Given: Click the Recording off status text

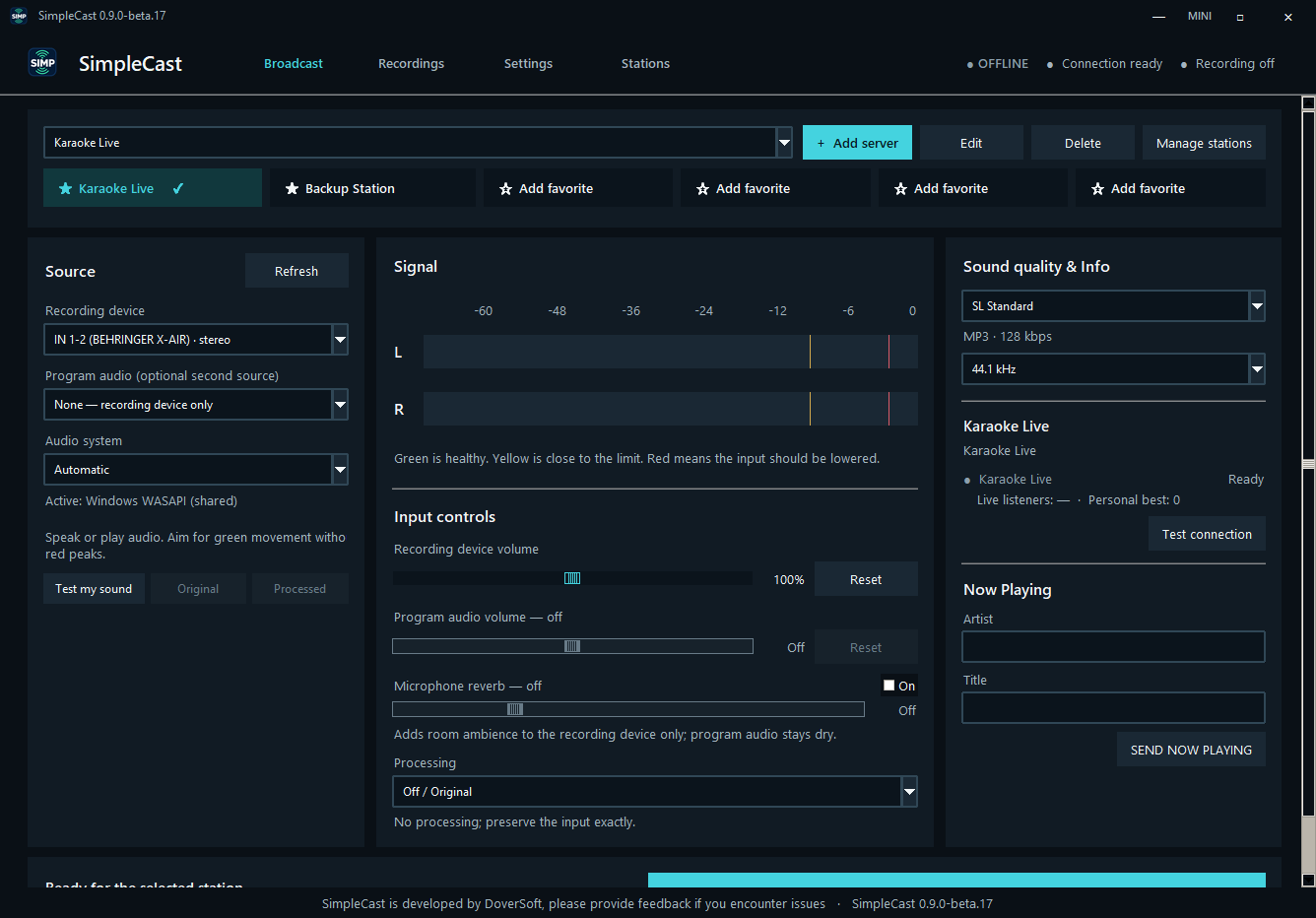Looking at the screenshot, I should click(1235, 64).
